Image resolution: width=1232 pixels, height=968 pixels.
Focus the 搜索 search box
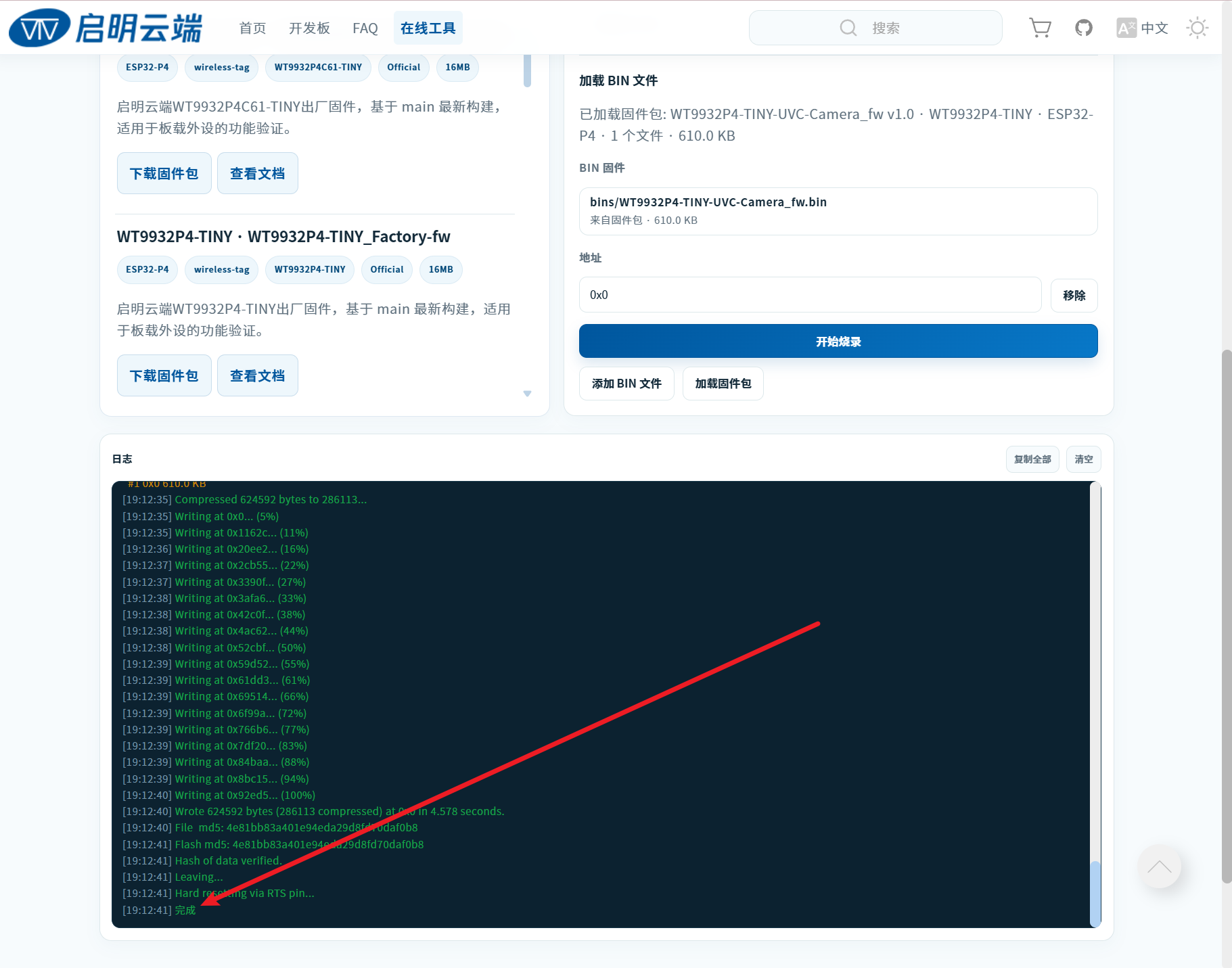pyautogui.click(x=875, y=28)
